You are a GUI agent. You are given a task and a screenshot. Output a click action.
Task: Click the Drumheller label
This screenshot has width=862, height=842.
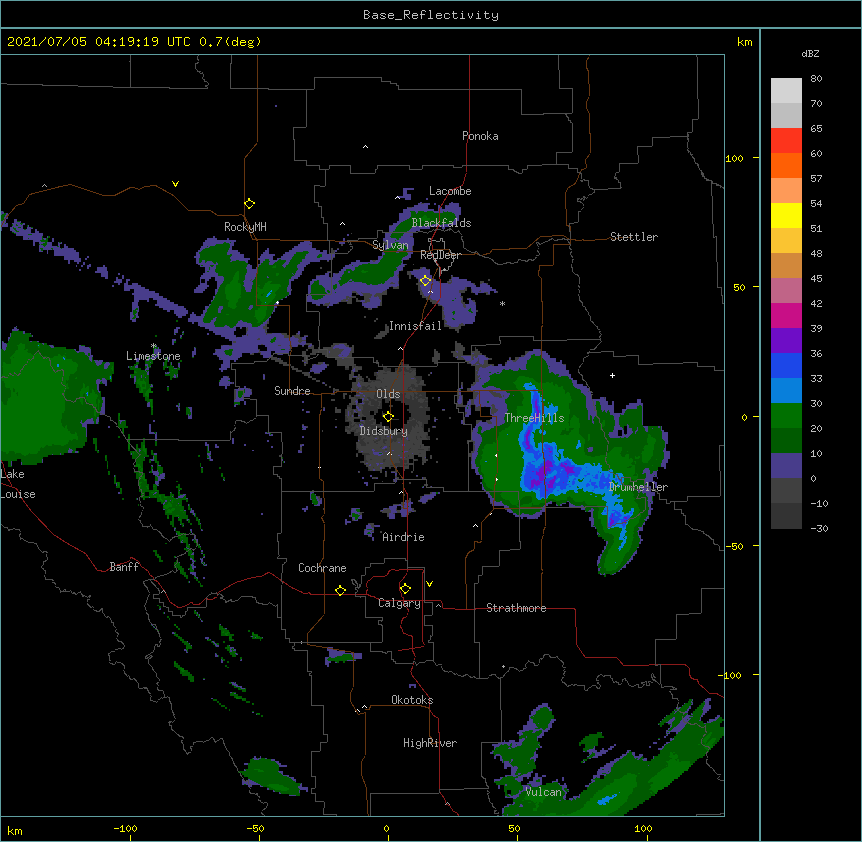coord(638,487)
